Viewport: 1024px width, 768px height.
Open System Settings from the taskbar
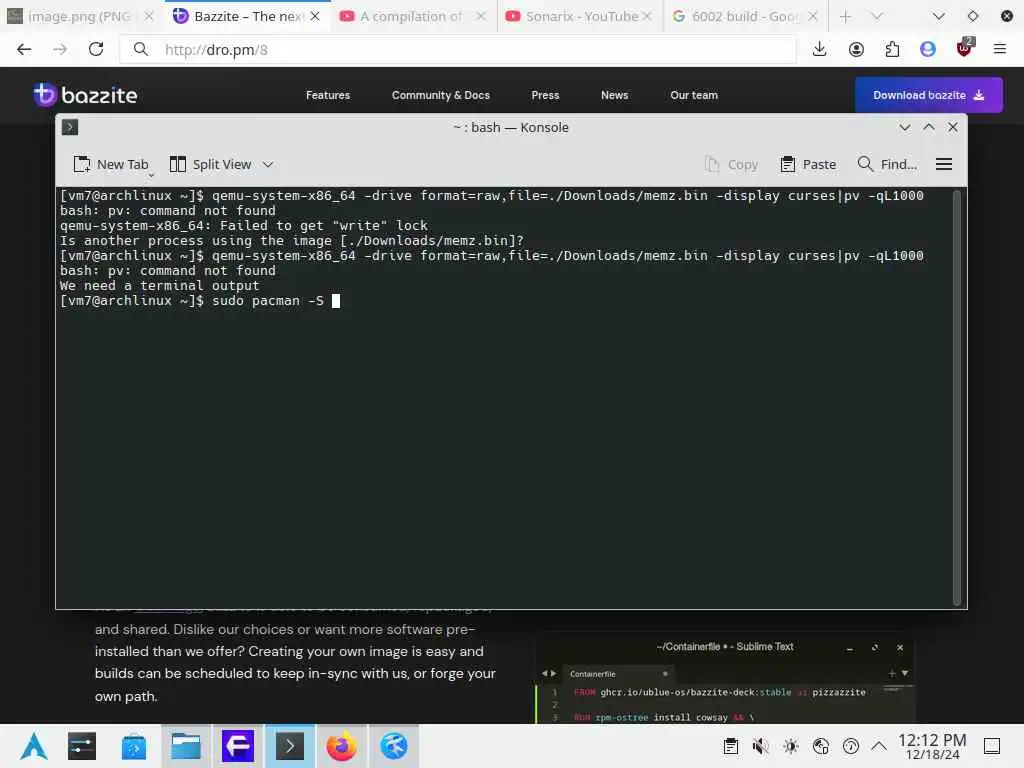point(82,746)
